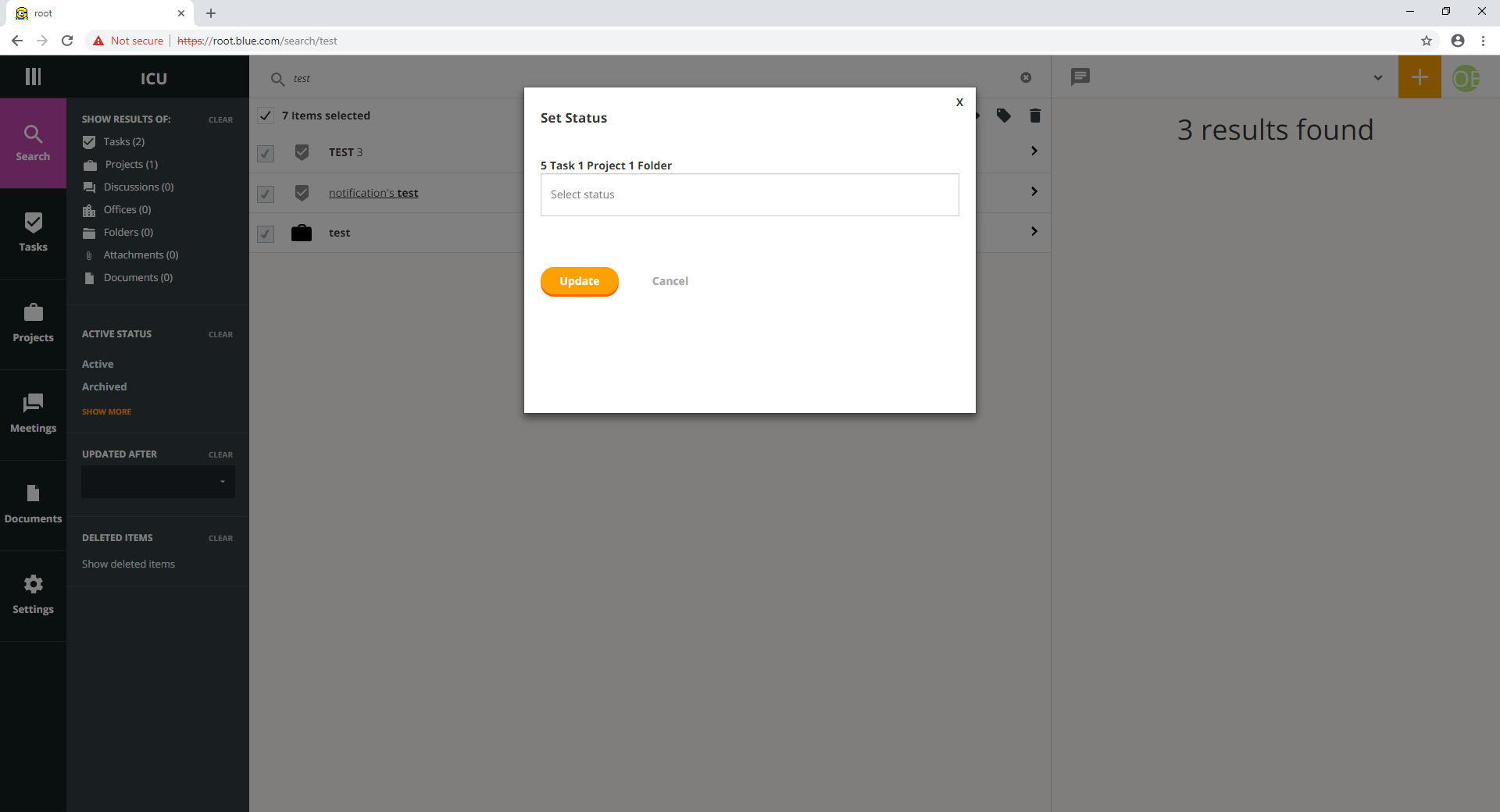The width and height of the screenshot is (1500, 812).
Task: Expand the notification's test row chevron
Action: click(1034, 191)
